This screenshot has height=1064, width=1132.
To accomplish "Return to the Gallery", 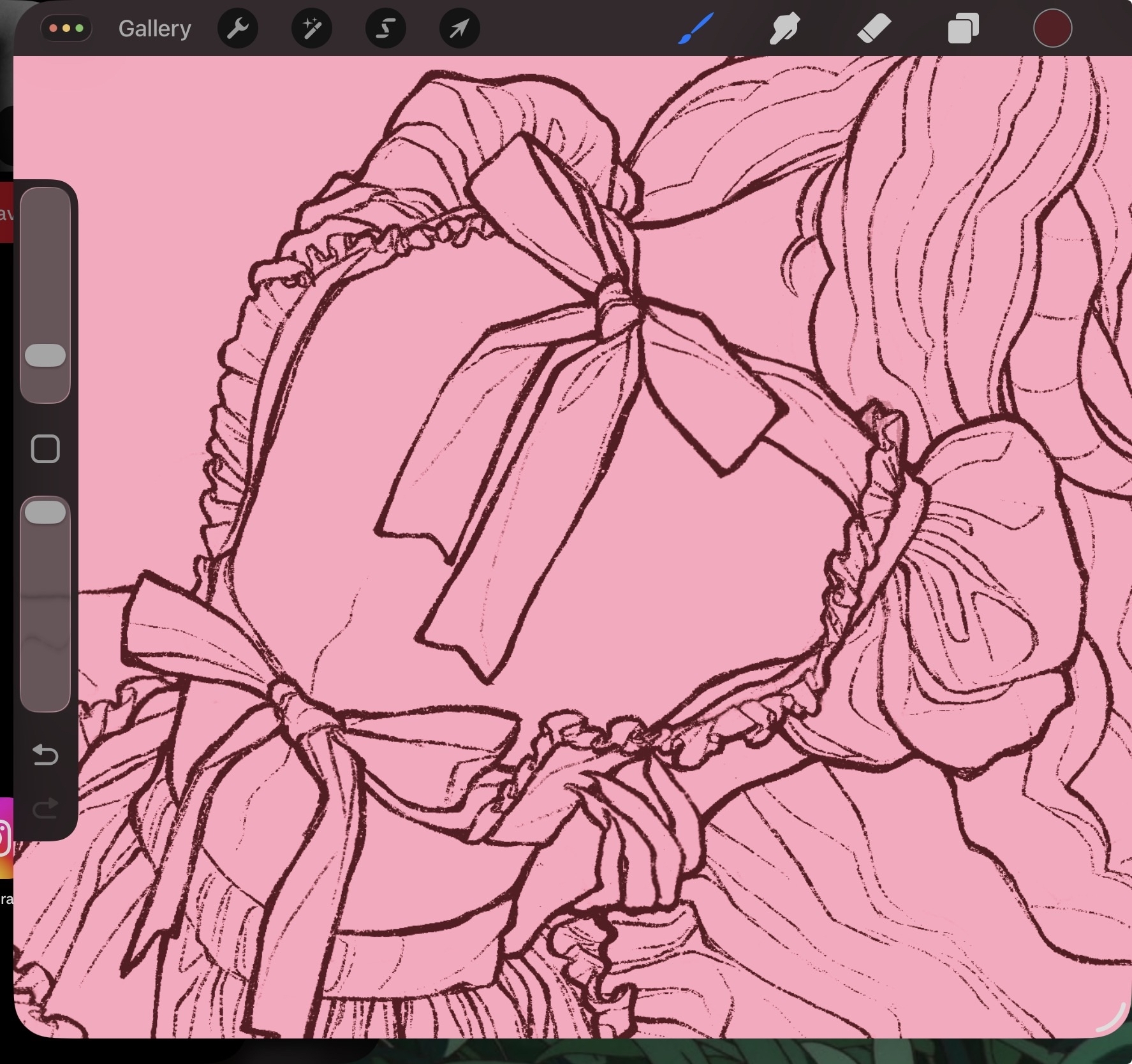I will pos(154,29).
